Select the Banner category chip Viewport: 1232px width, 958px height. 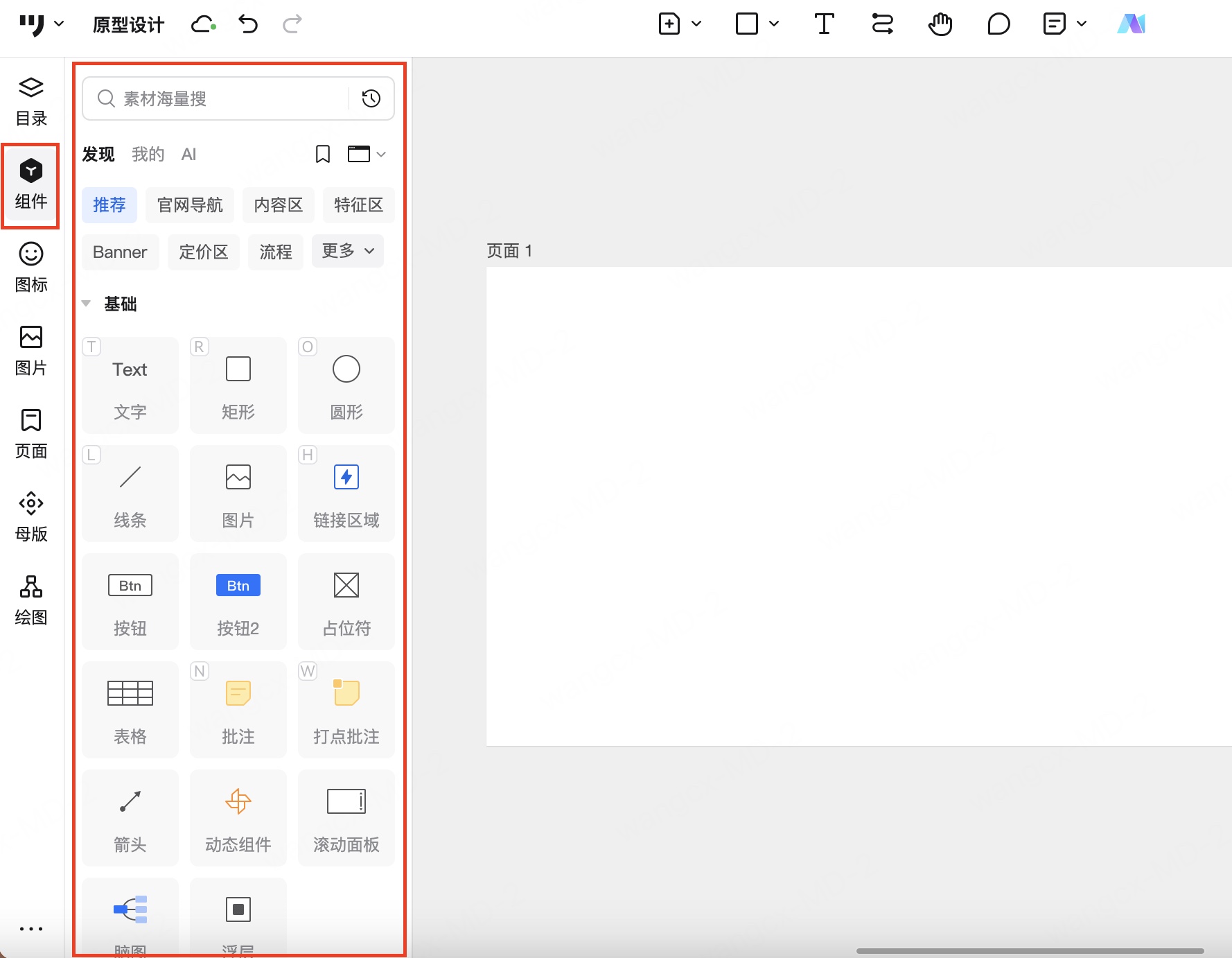pos(120,252)
